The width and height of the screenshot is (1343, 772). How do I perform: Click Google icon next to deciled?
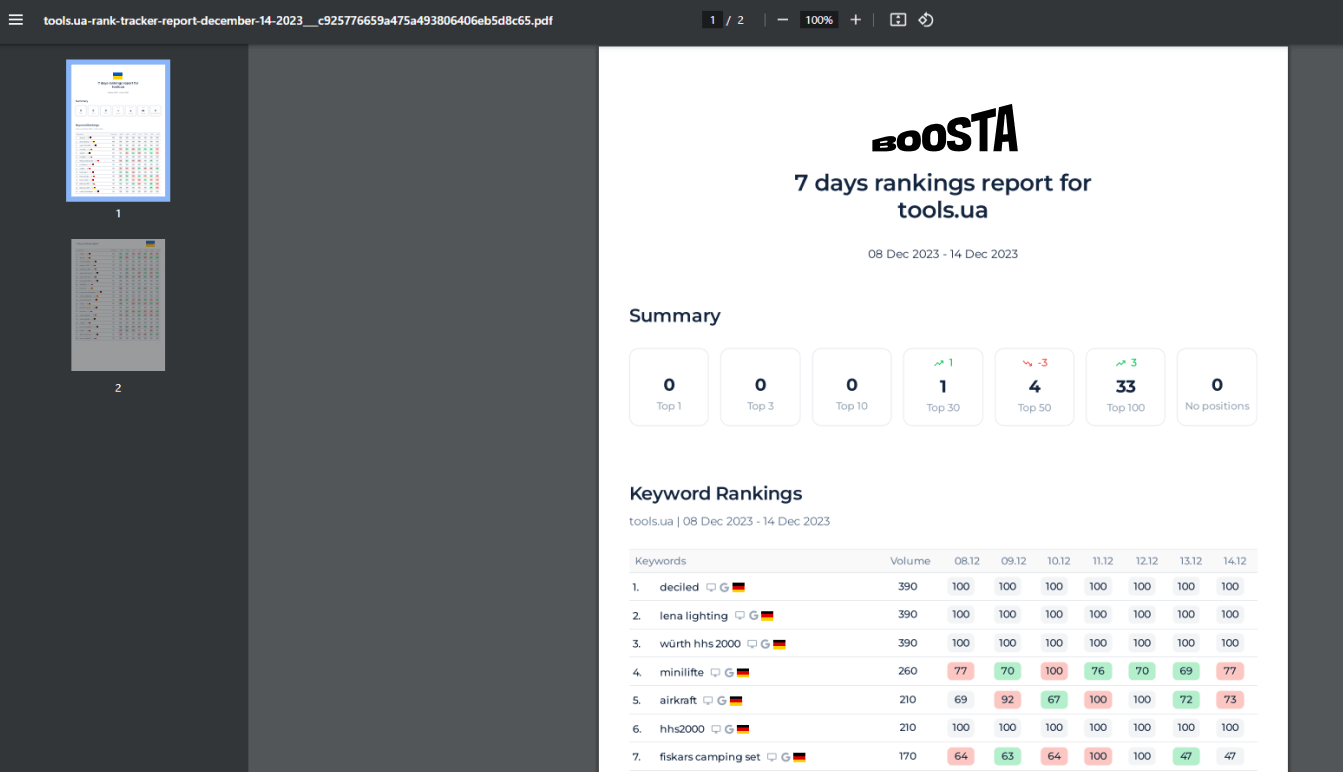pos(724,588)
